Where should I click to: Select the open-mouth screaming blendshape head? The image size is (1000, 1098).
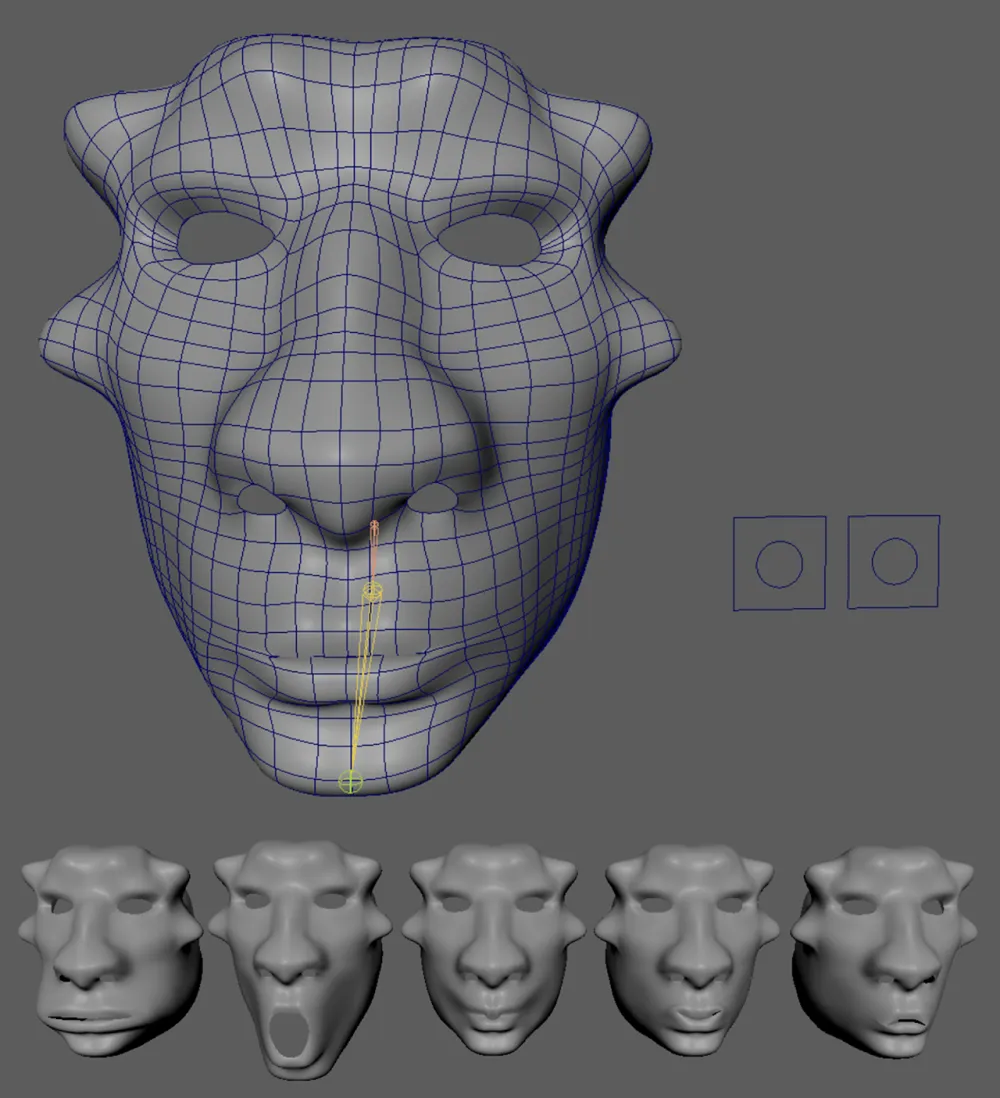pos(298,959)
